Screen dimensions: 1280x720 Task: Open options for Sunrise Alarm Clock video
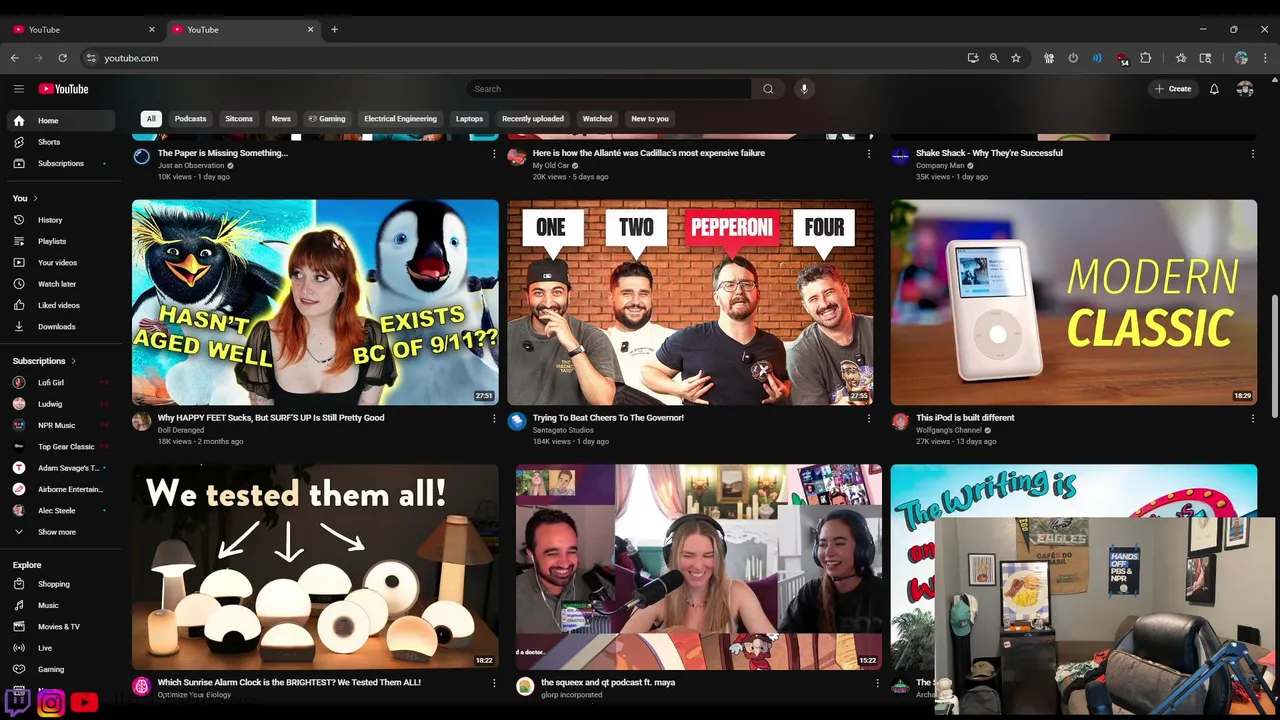pyautogui.click(x=493, y=683)
